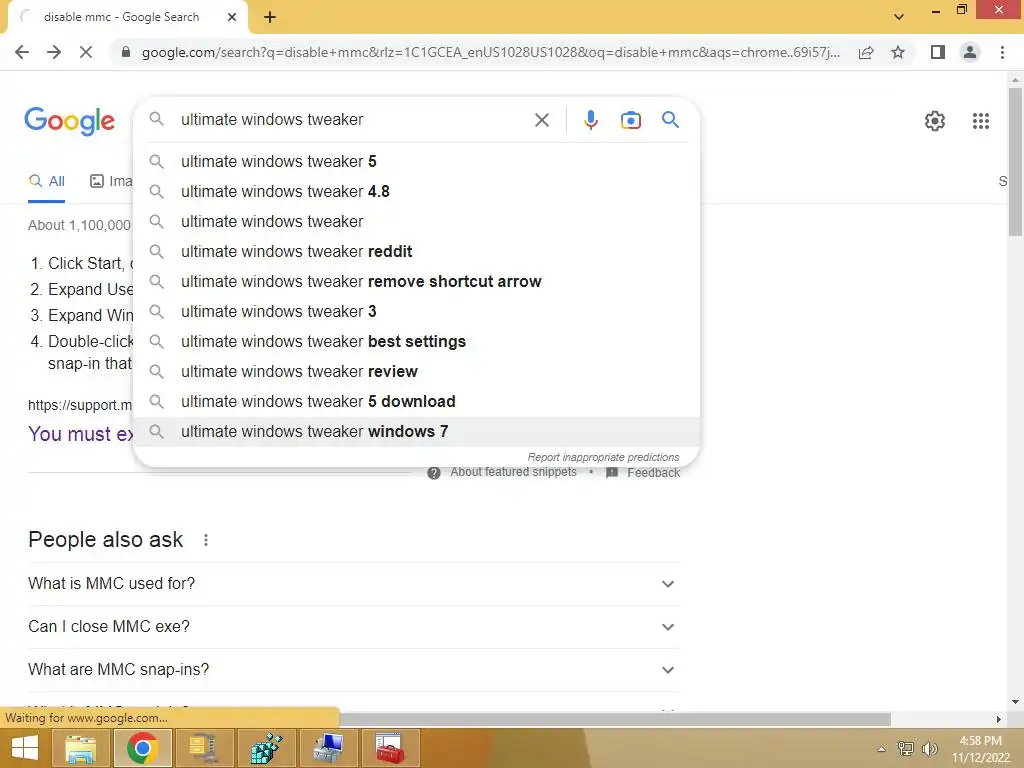Search by image with camera icon
The image size is (1024, 768).
click(x=630, y=120)
